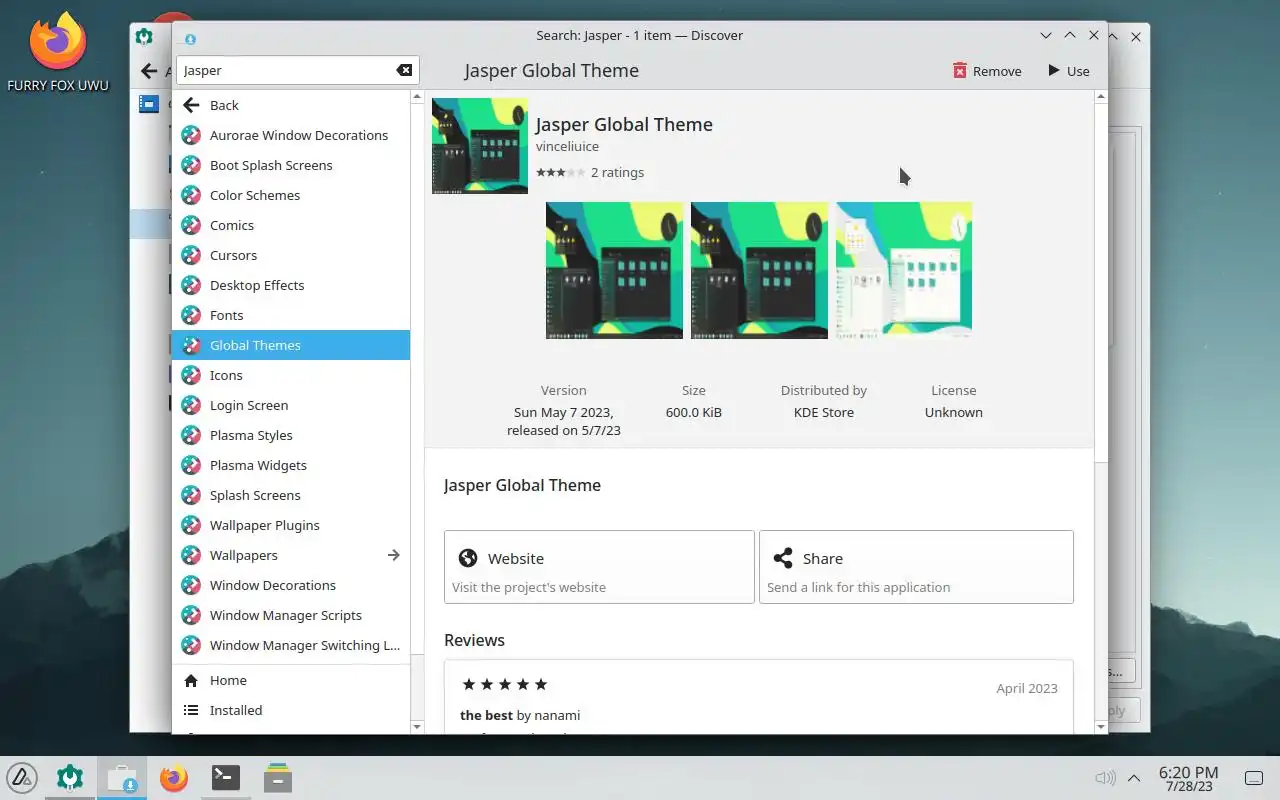The image size is (1280, 800).
Task: Expand the Wallpapers subcategory arrow
Action: [394, 555]
